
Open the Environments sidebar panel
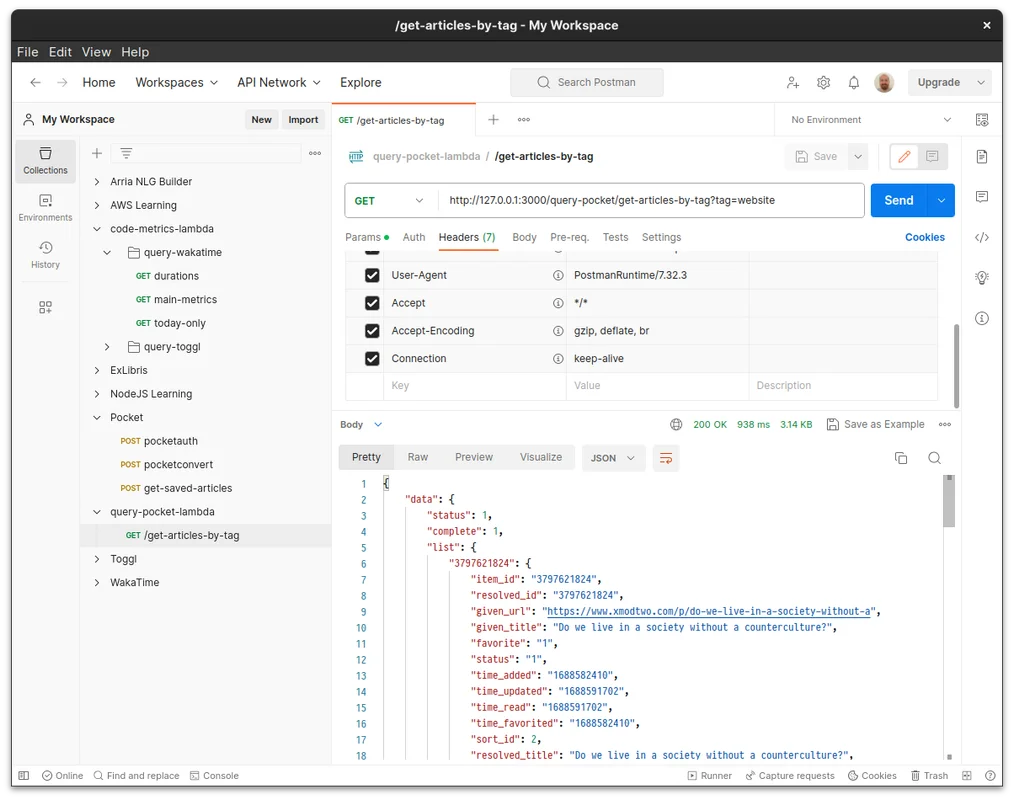point(45,208)
